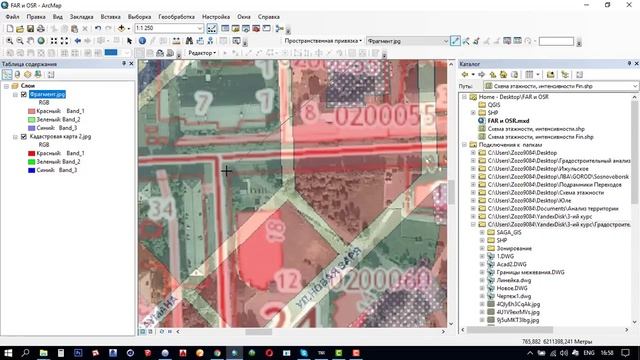The width and height of the screenshot is (640, 360).
Task: Go up one level in Catalog
Action: tap(493, 74)
